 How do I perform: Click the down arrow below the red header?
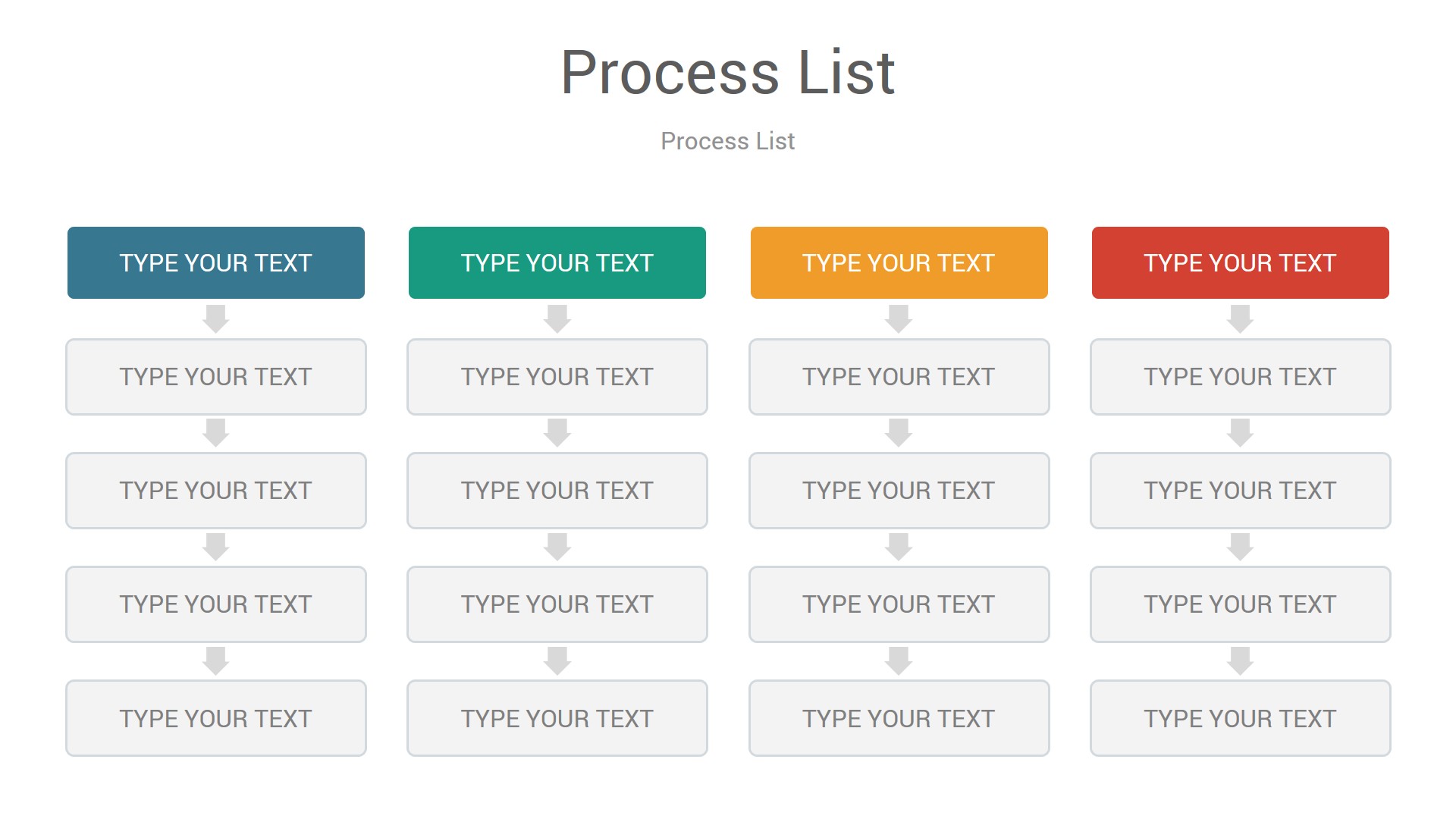click(x=1240, y=318)
